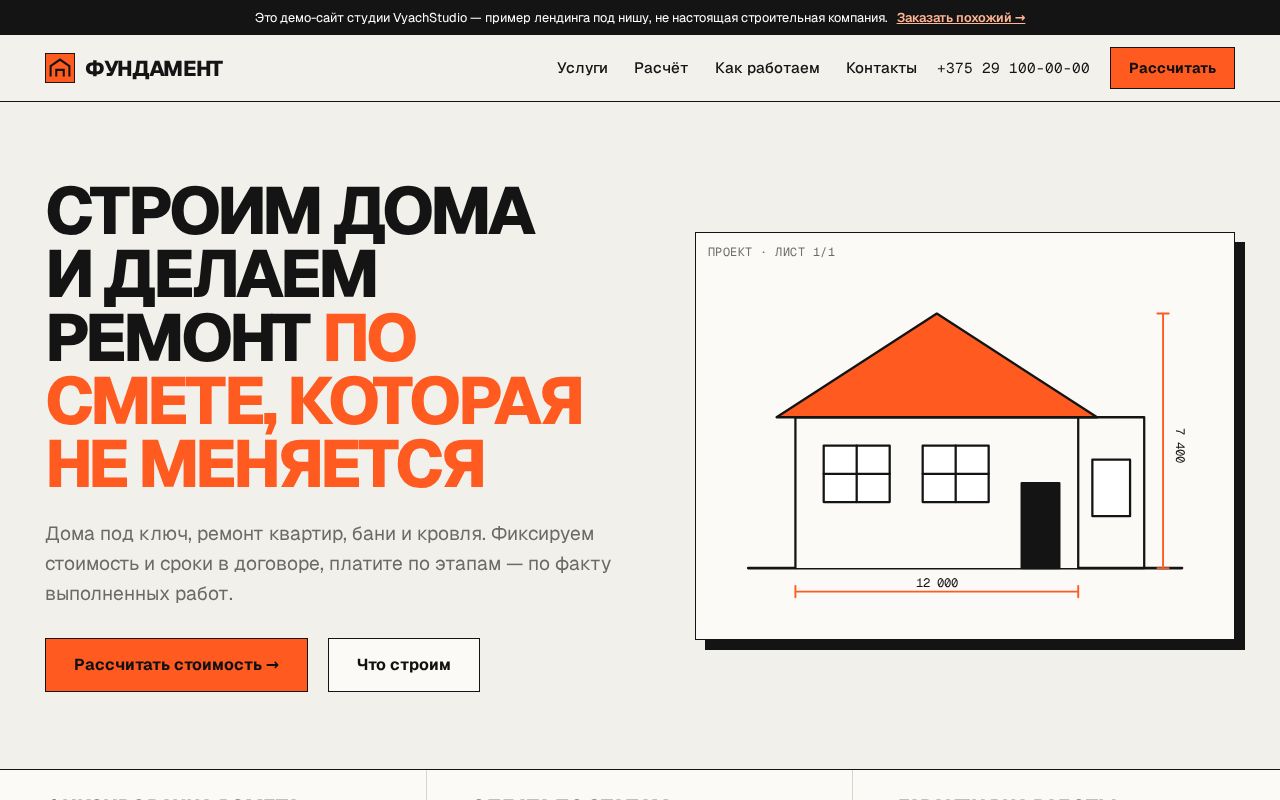1280x800 pixels.
Task: Click the Рассчитать button in the header
Action: [1172, 68]
